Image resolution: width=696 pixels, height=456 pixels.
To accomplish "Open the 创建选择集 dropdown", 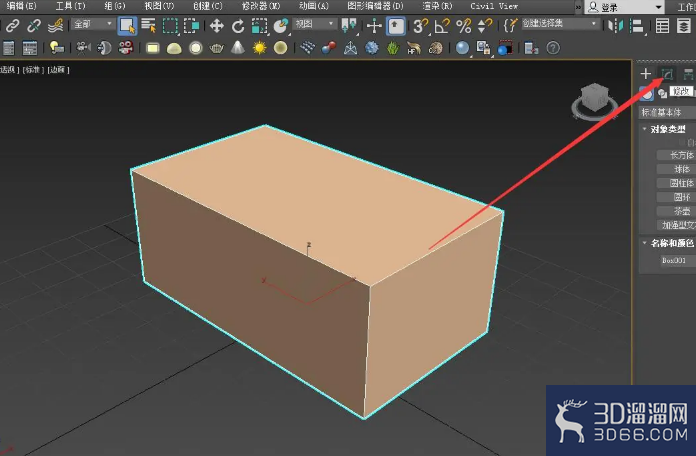I will (x=560, y=24).
